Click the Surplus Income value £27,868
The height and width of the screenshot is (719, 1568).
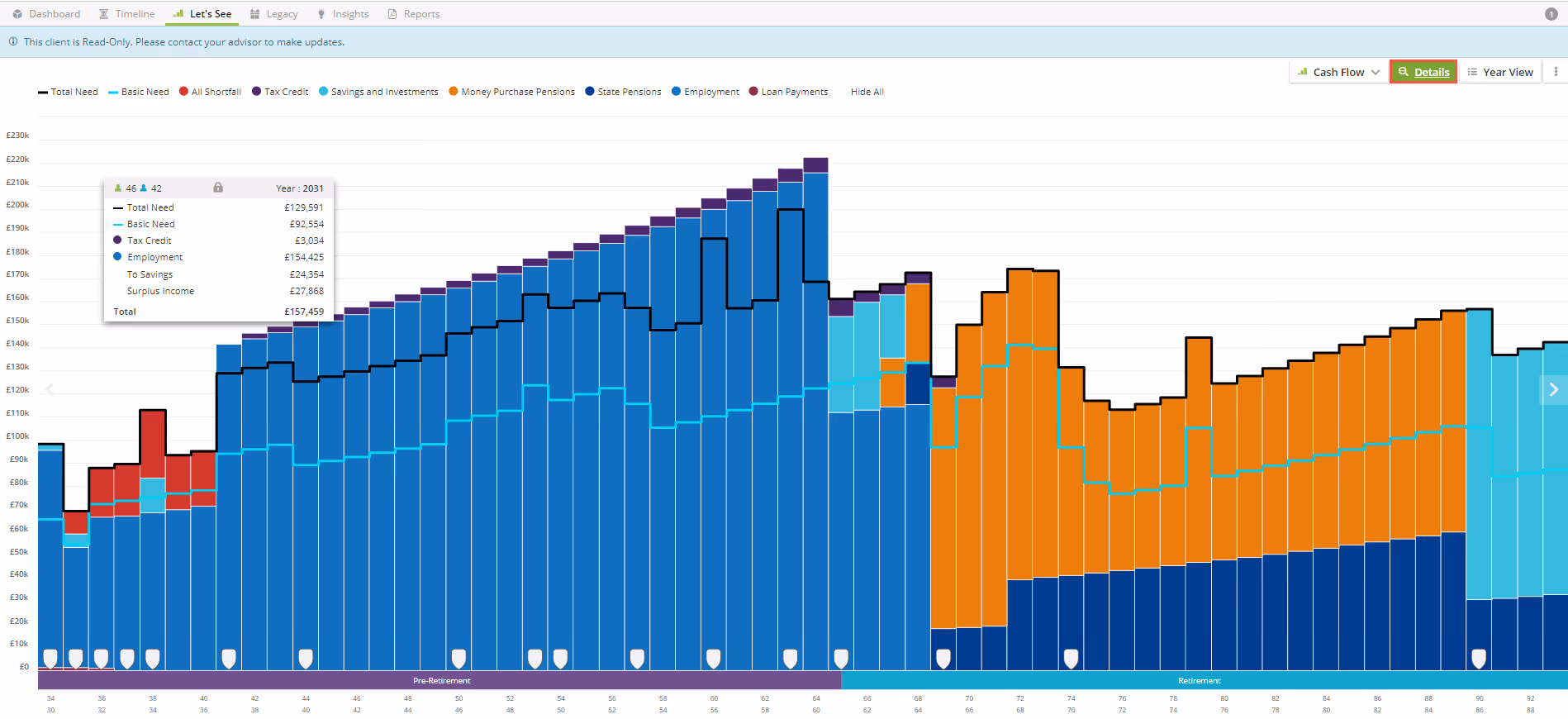(x=306, y=291)
